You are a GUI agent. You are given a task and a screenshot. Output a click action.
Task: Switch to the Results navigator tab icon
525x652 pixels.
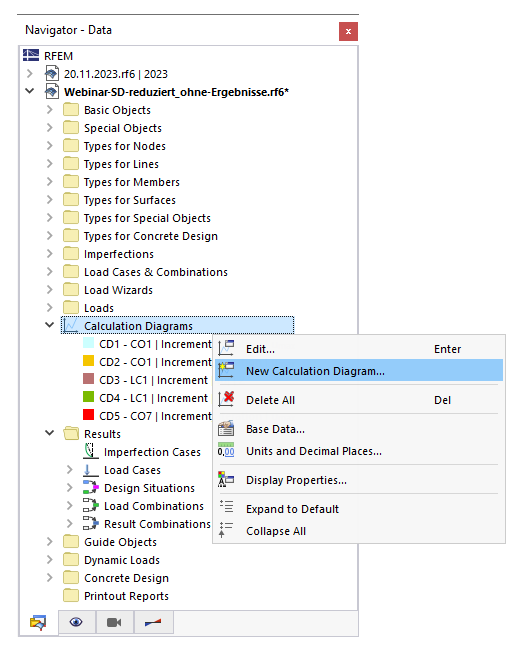153,622
